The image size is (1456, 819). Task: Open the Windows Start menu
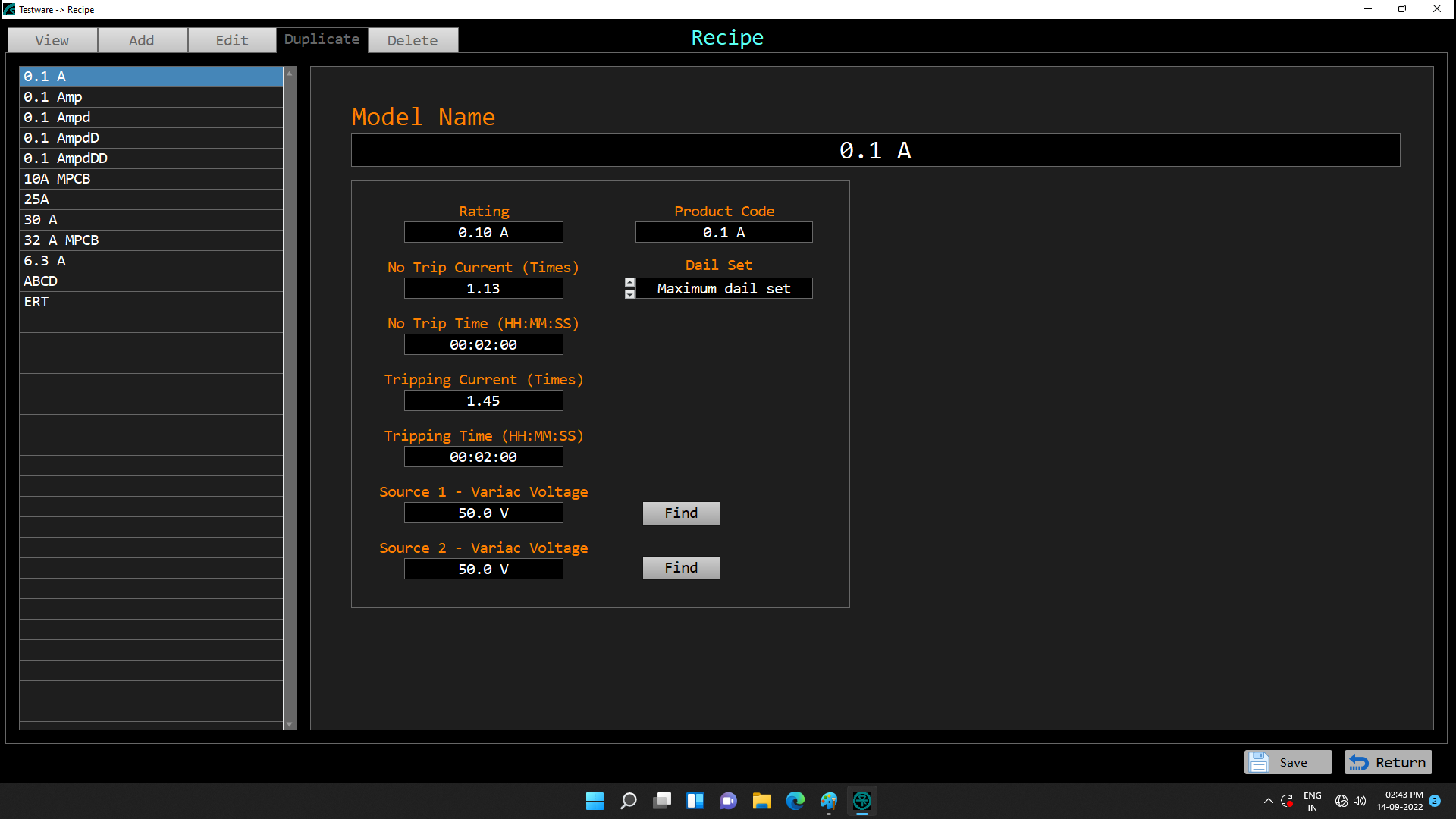tap(595, 801)
